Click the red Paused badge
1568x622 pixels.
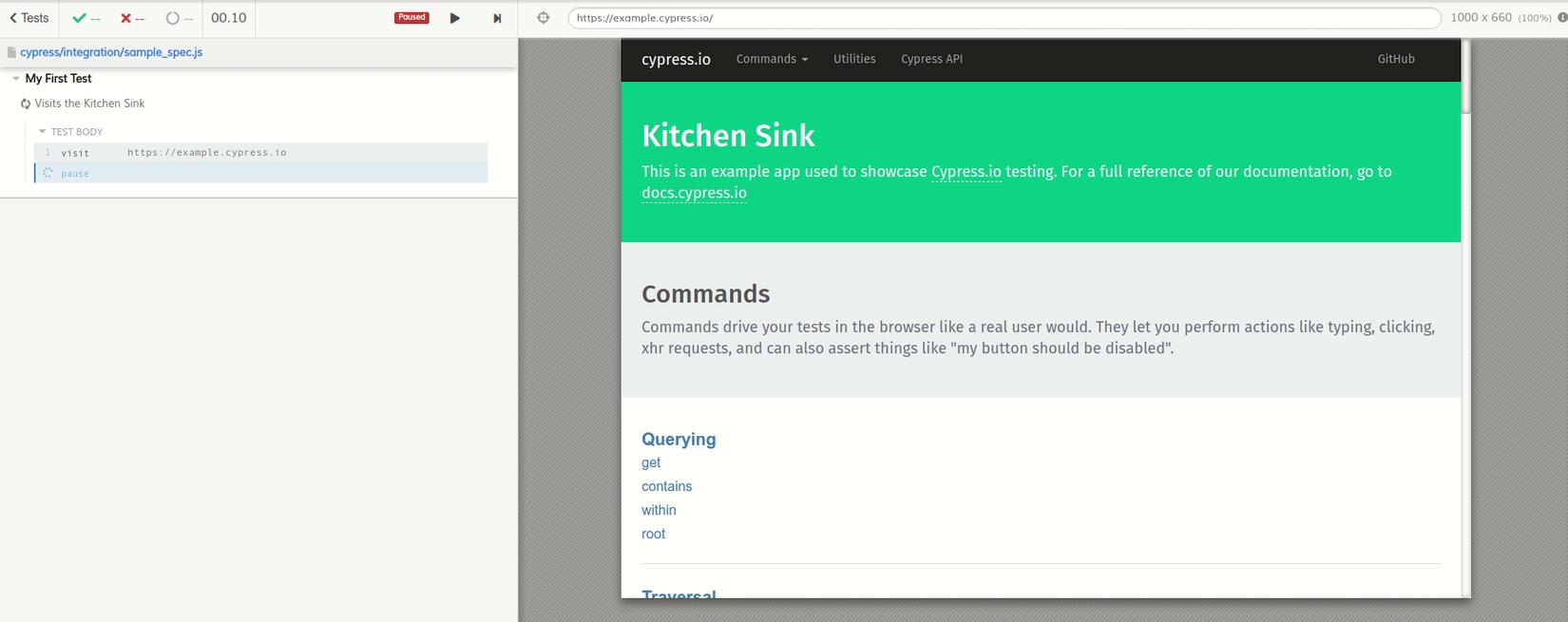[411, 17]
